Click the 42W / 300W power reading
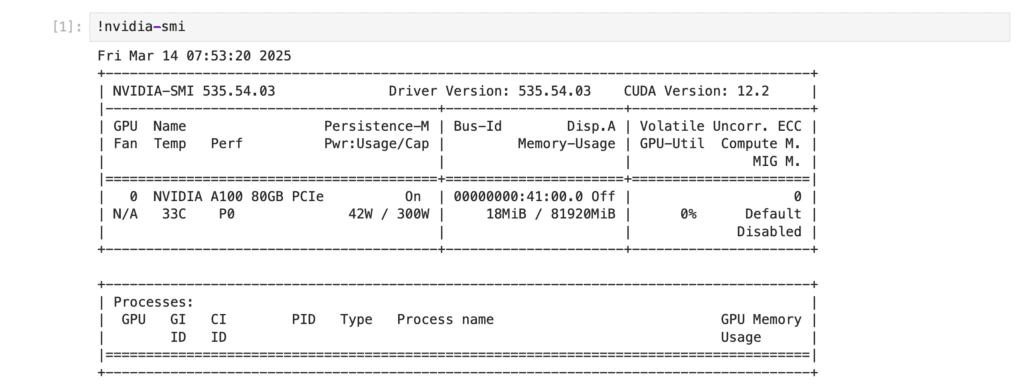This screenshot has height=384, width=1024. point(389,214)
